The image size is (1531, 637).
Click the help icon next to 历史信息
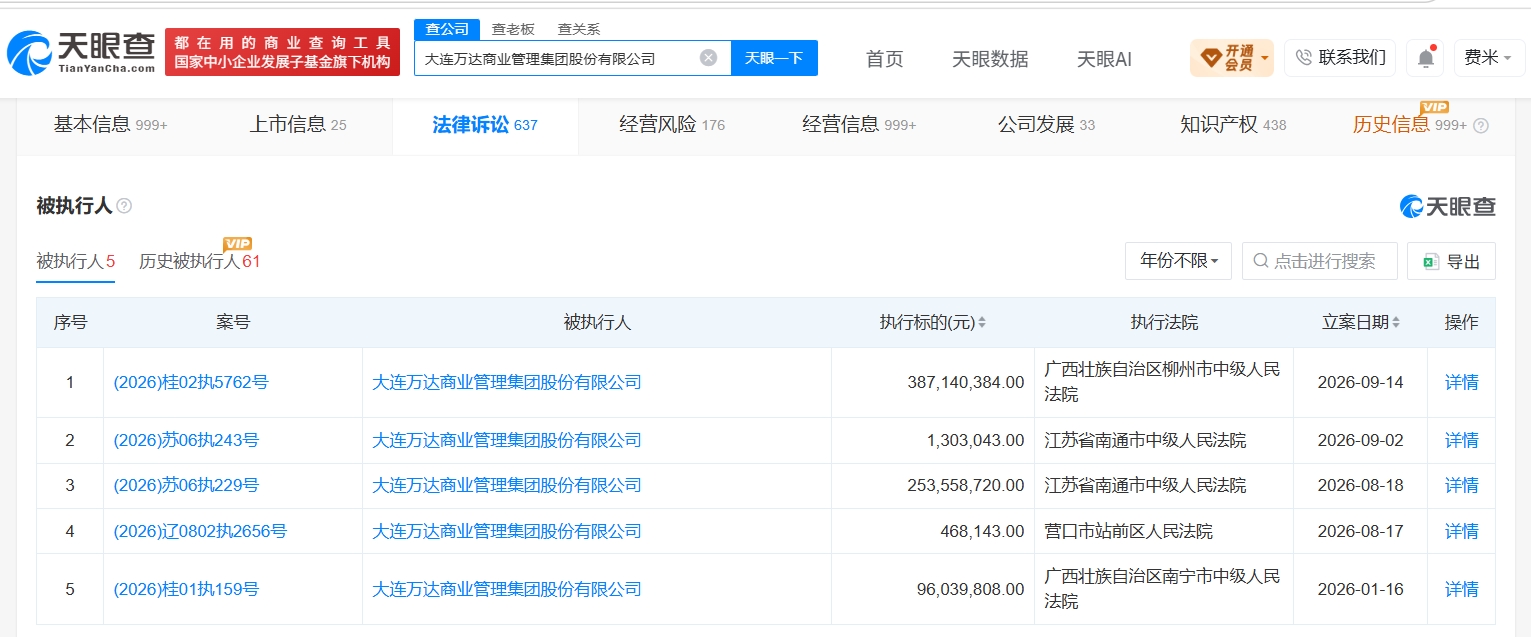tap(1481, 126)
